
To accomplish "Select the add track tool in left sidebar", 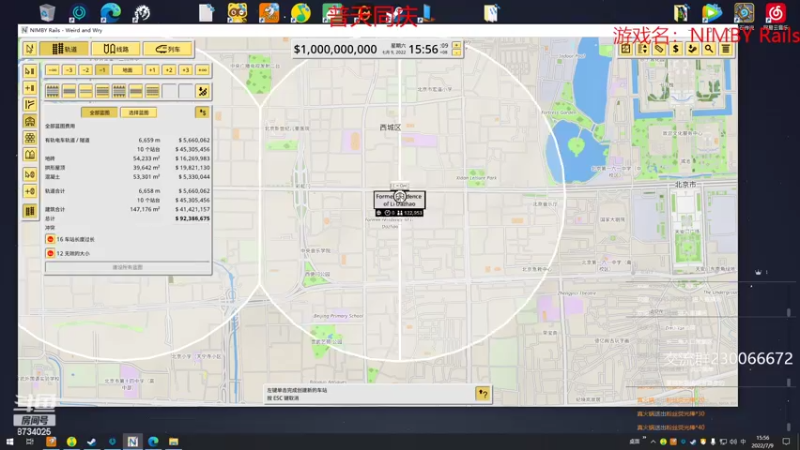I will (x=30, y=88).
